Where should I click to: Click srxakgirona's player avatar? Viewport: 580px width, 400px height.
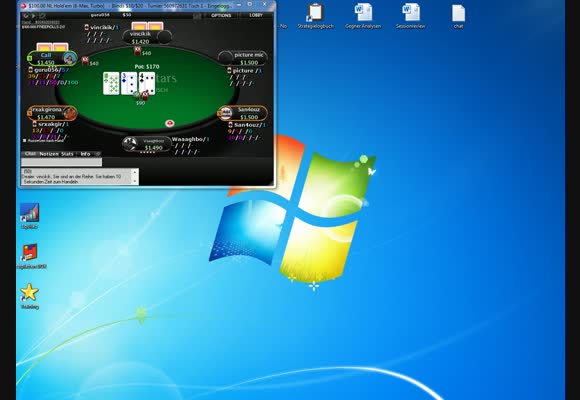tap(70, 113)
